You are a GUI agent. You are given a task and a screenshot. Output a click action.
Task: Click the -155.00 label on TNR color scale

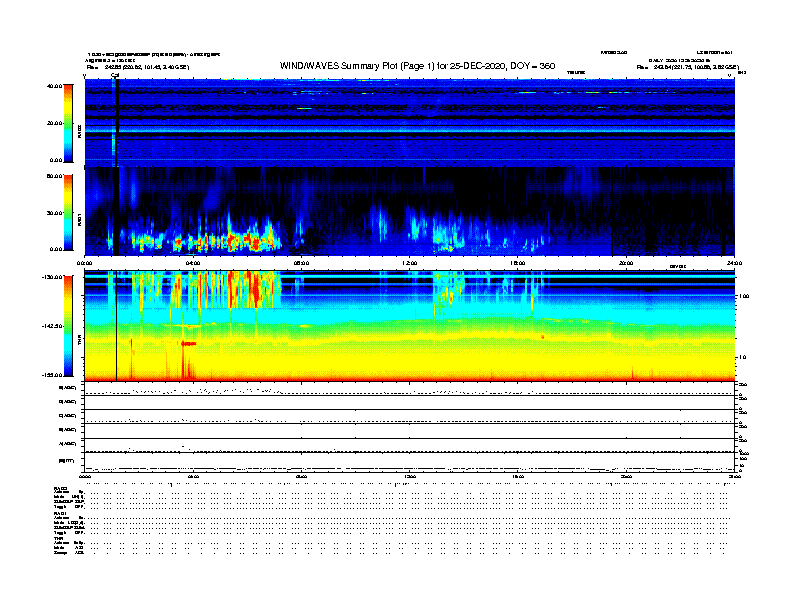coord(52,375)
